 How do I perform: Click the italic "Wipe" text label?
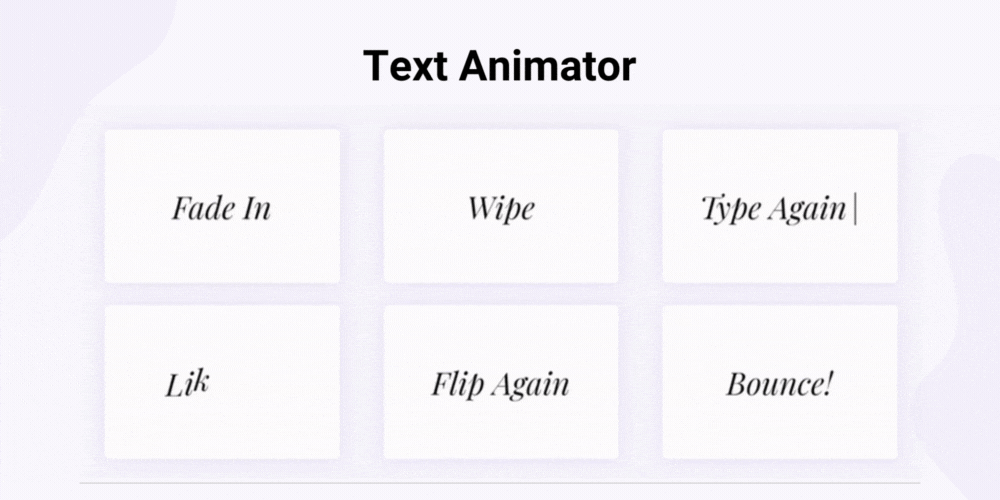pos(501,208)
